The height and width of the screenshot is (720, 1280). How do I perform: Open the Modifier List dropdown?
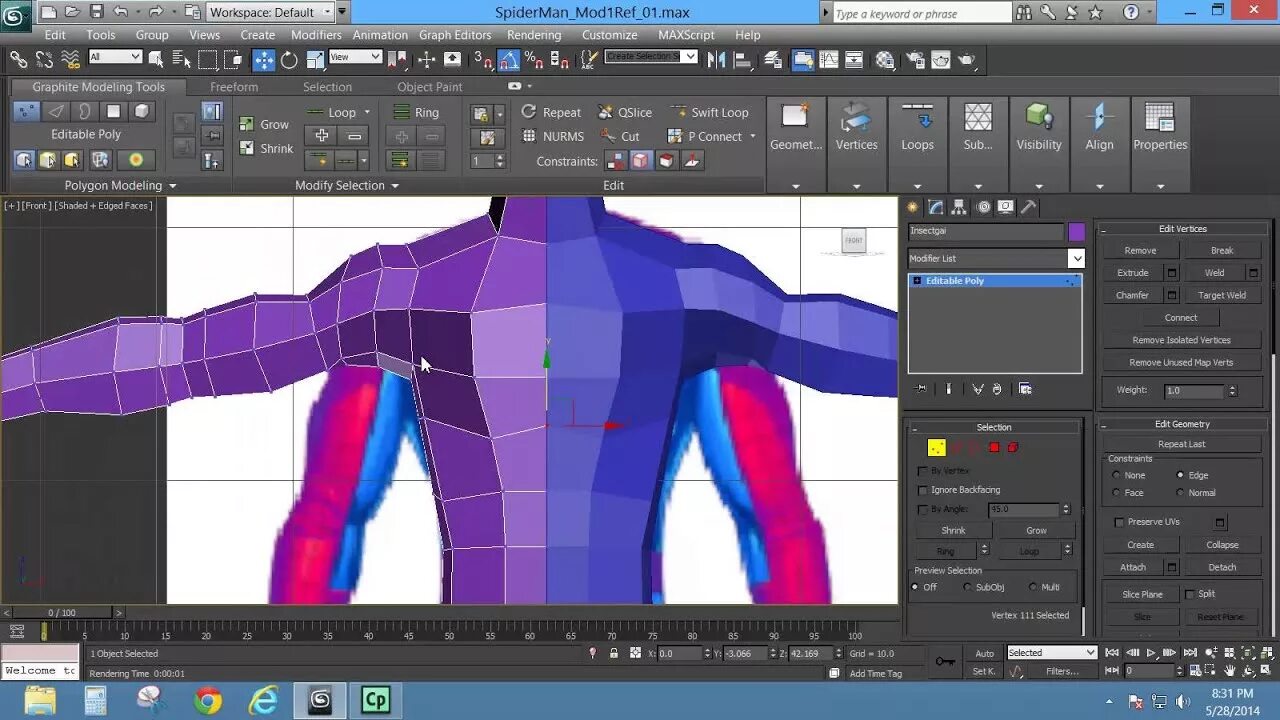click(1076, 258)
